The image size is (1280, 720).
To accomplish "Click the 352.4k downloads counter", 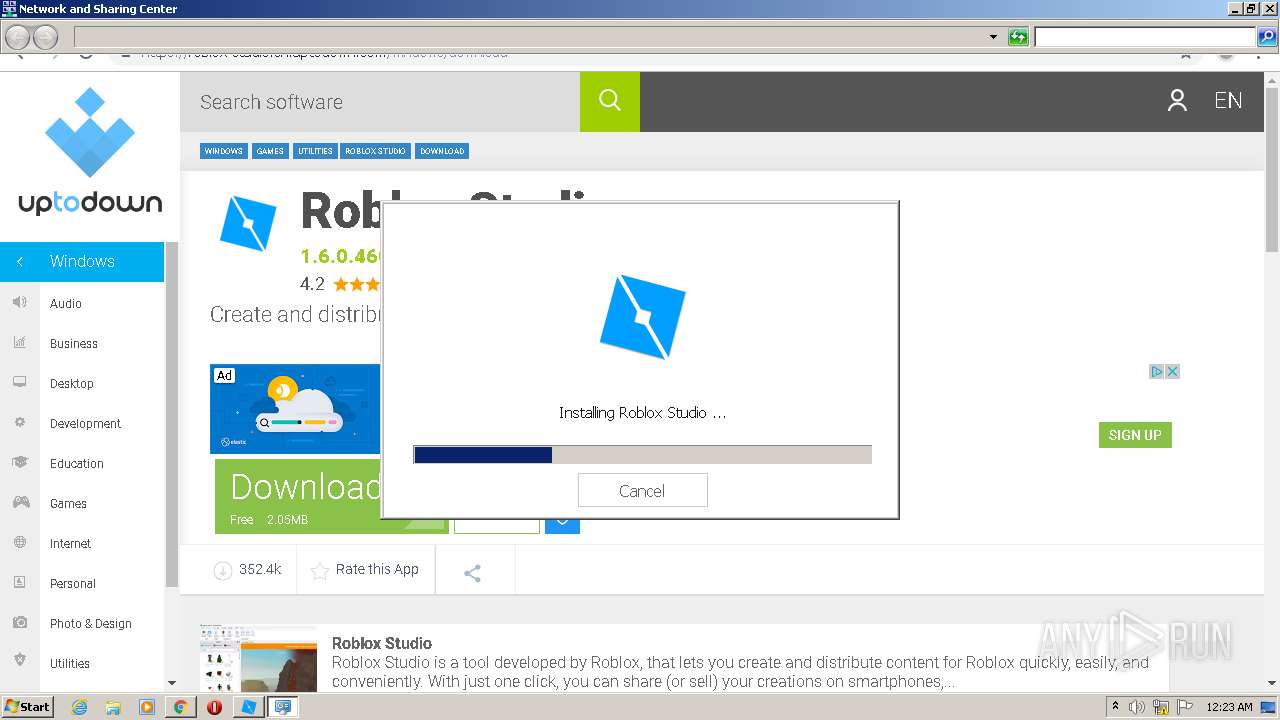I will click(x=247, y=570).
